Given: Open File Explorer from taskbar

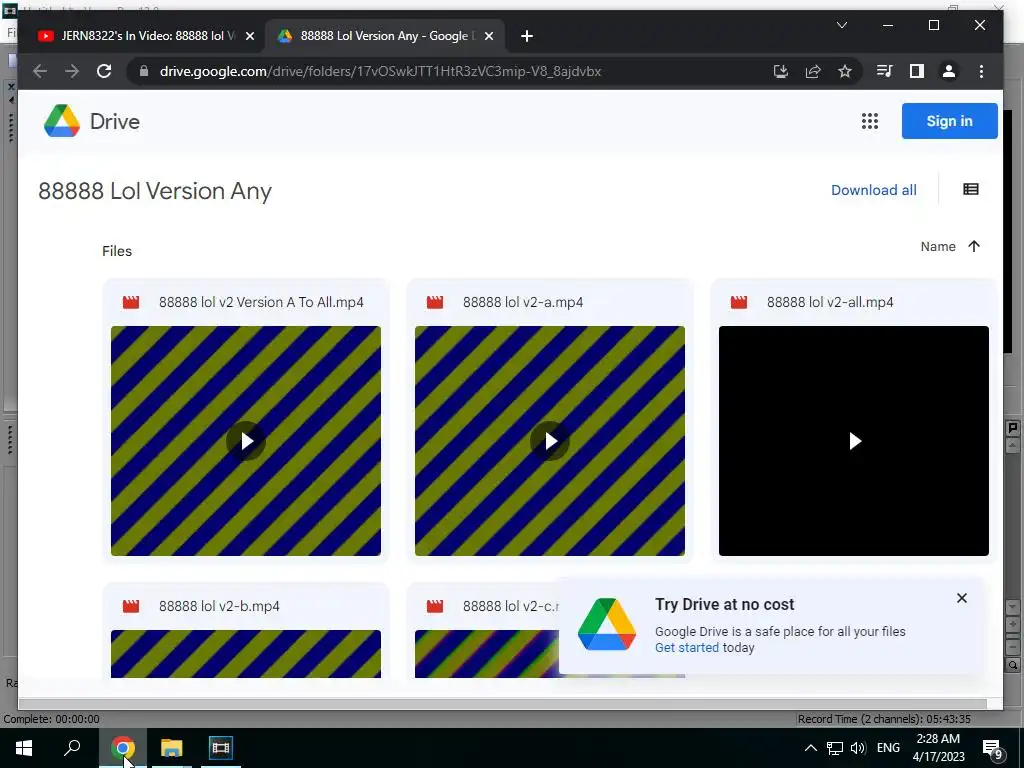Looking at the screenshot, I should (172, 748).
